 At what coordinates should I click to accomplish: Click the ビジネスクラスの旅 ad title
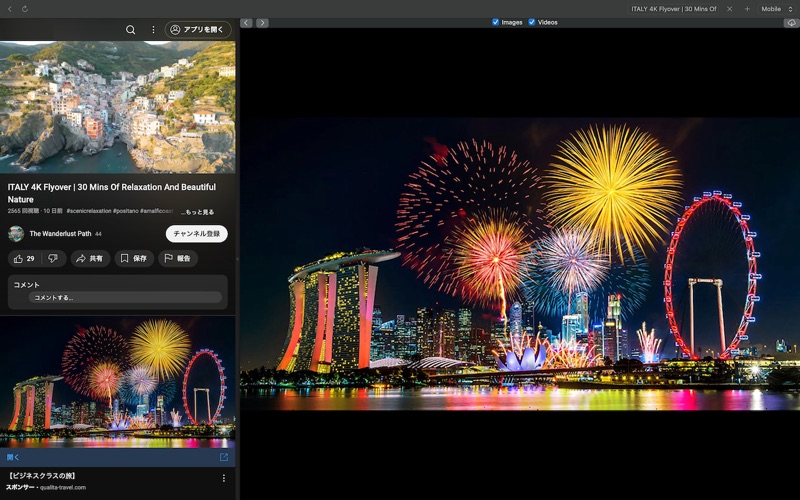pyautogui.click(x=42, y=476)
